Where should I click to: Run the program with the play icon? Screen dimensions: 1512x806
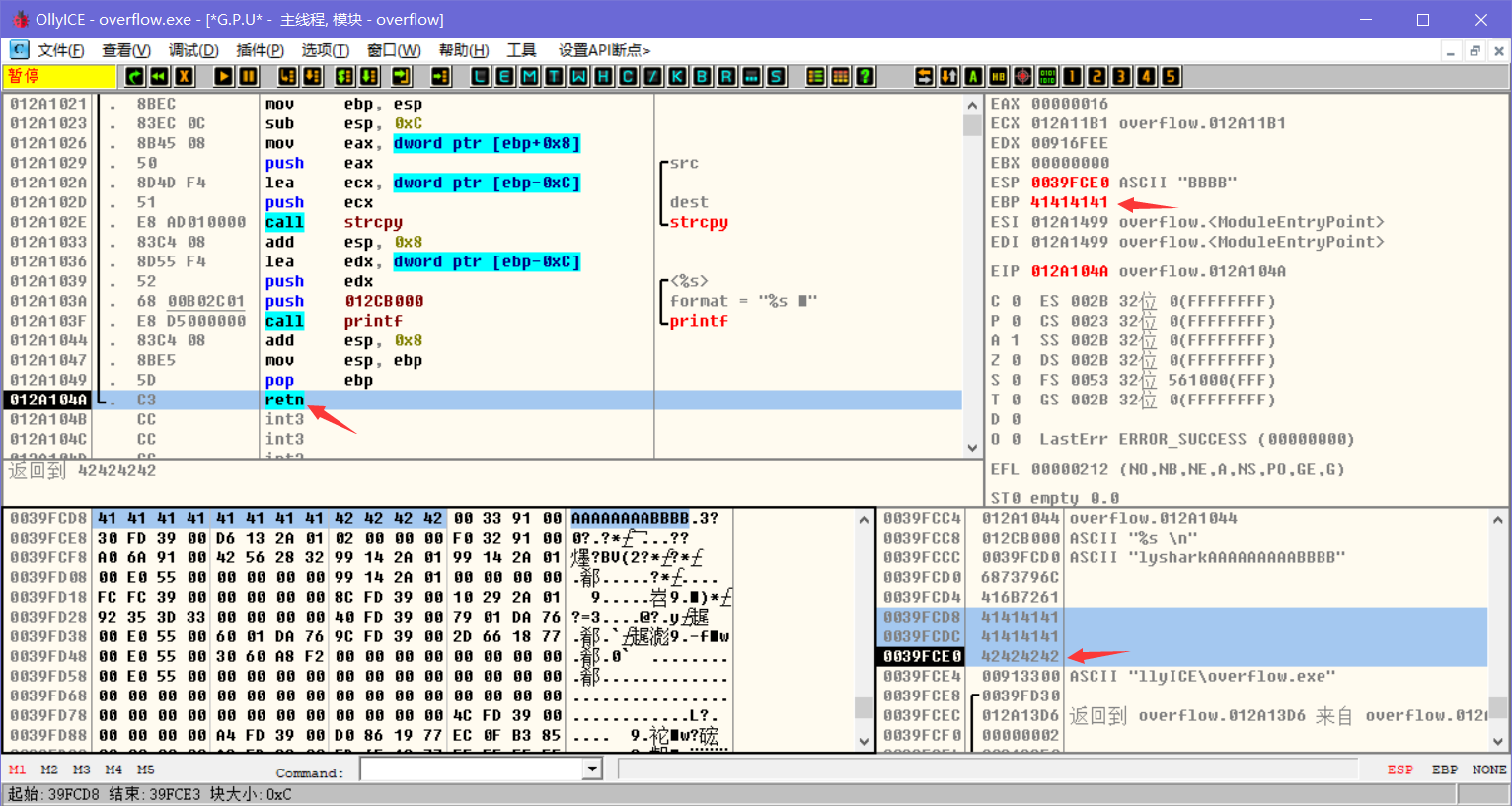pyautogui.click(x=224, y=76)
